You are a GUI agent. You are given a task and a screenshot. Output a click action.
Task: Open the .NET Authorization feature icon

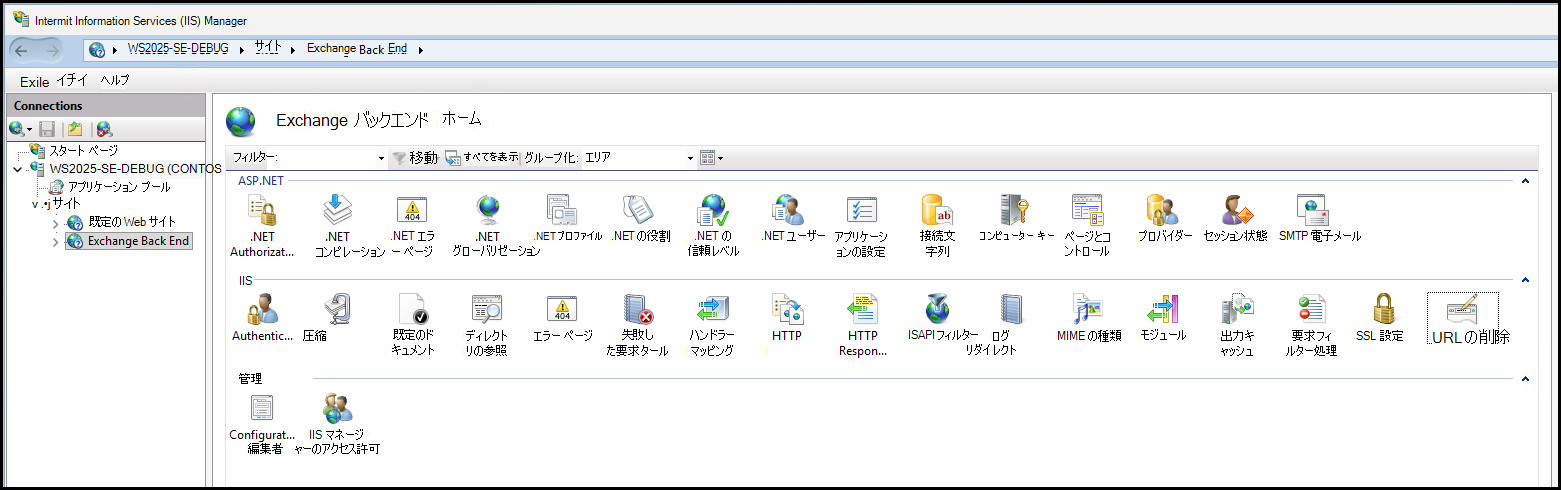(262, 210)
